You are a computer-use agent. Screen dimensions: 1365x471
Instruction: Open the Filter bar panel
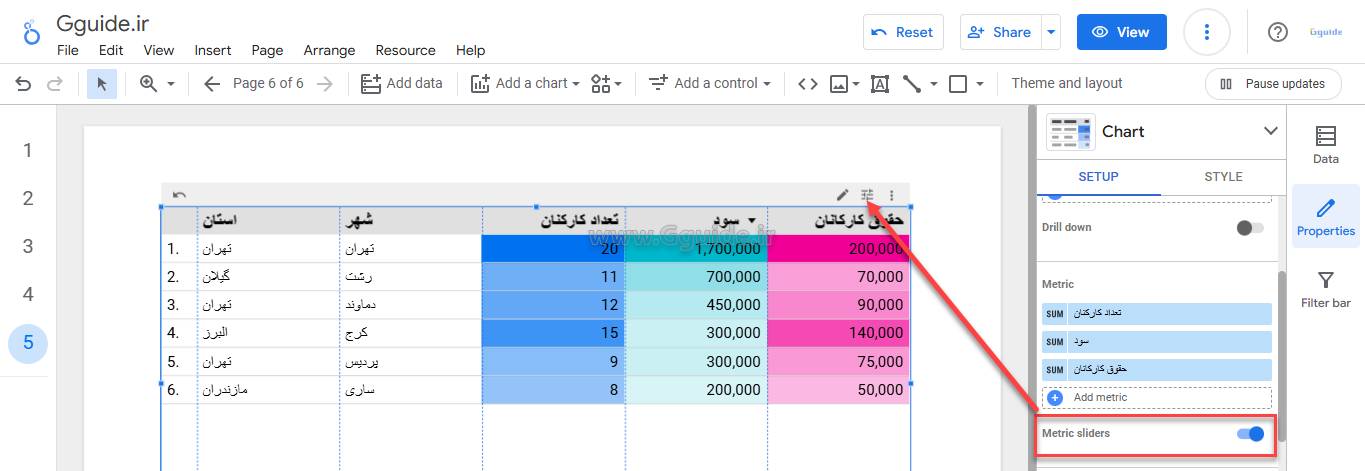pos(1325,289)
